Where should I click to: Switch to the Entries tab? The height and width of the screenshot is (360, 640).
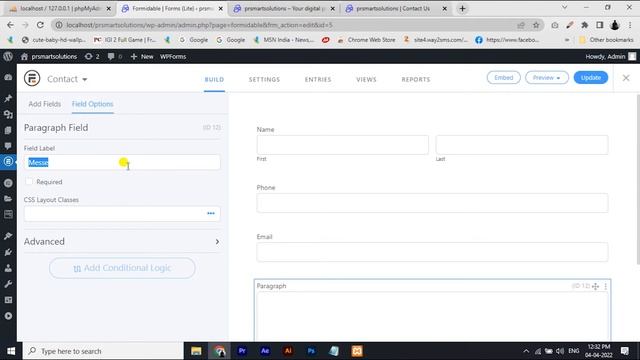(x=318, y=79)
